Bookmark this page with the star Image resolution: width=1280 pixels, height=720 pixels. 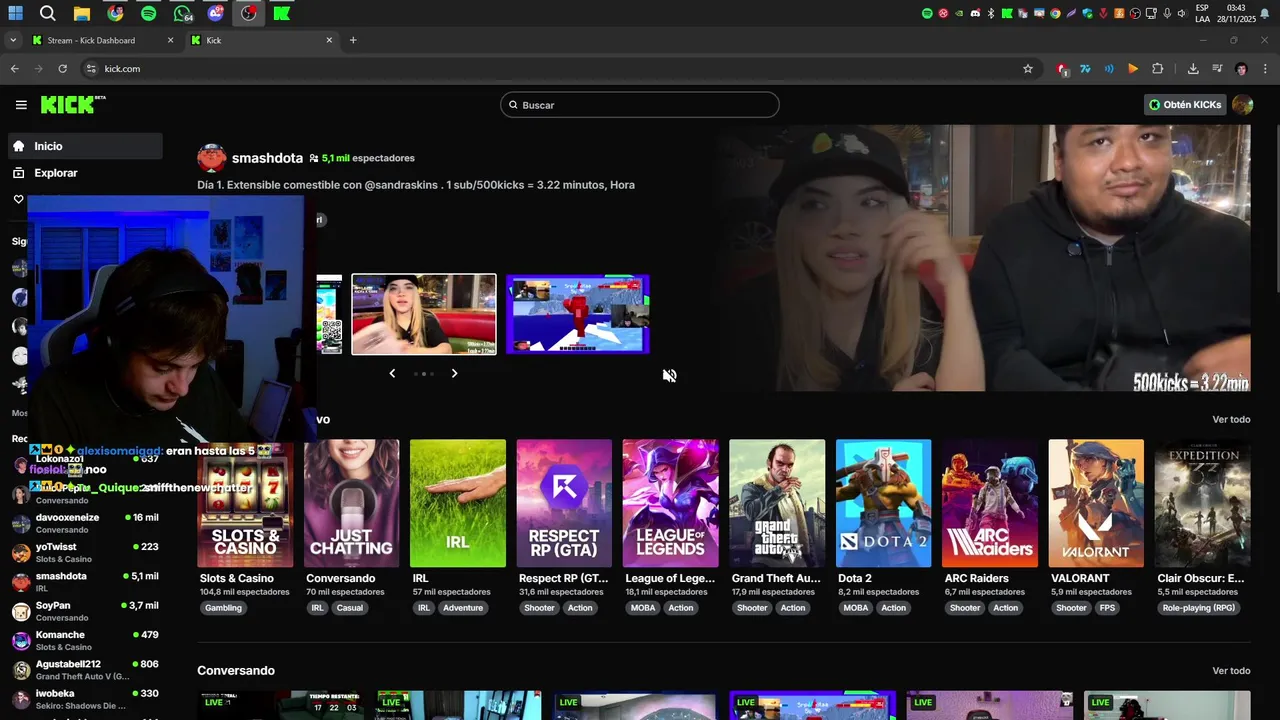(x=1028, y=69)
